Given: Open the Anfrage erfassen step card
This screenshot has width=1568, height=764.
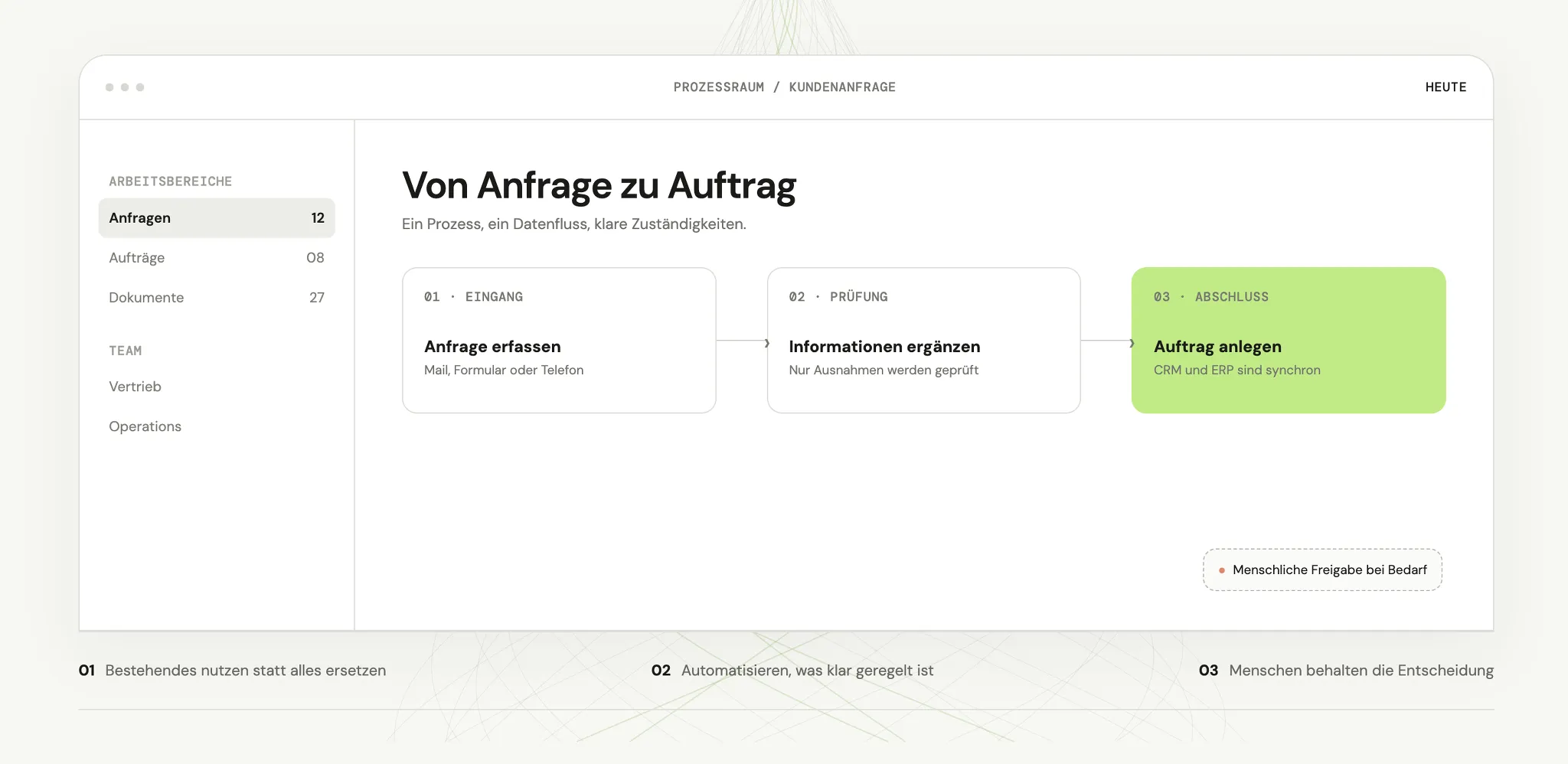Looking at the screenshot, I should (x=559, y=341).
